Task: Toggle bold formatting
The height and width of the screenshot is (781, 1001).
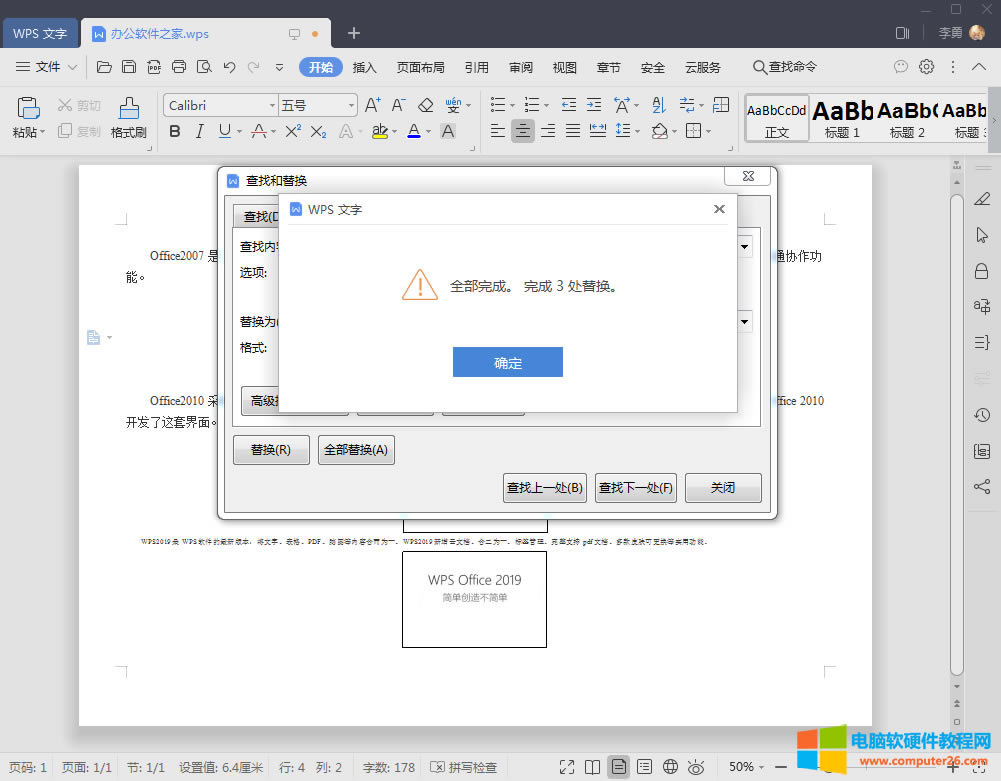Action: 175,131
